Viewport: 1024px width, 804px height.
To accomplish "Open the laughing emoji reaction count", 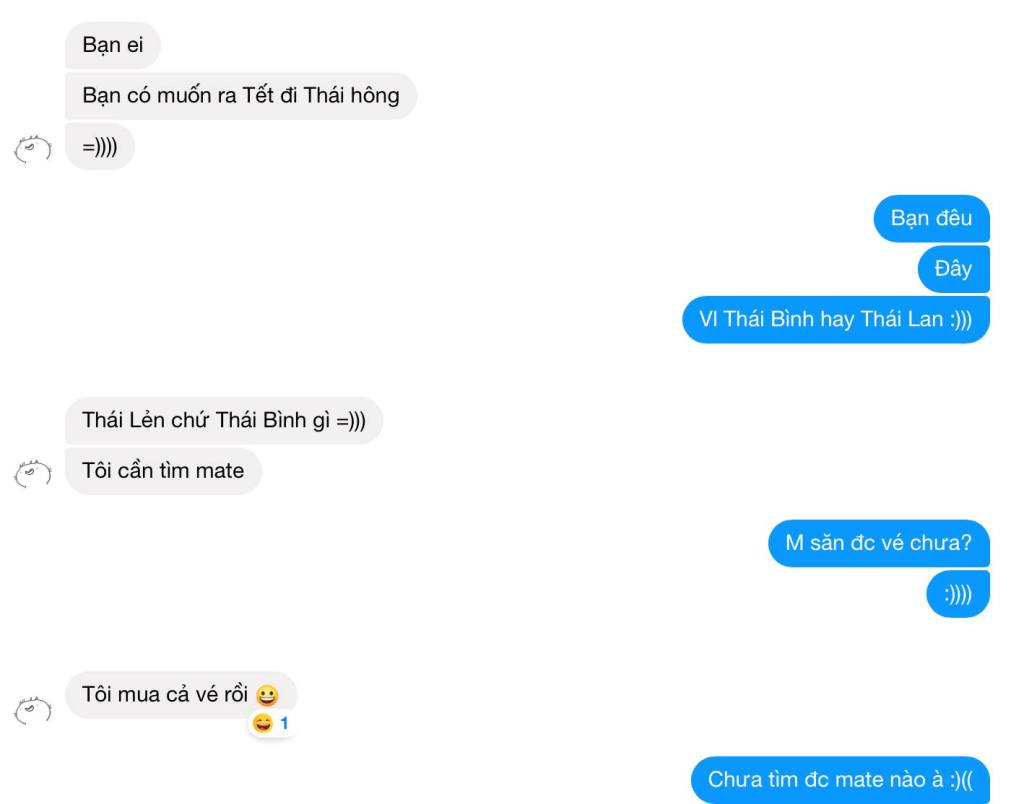I will 270,724.
